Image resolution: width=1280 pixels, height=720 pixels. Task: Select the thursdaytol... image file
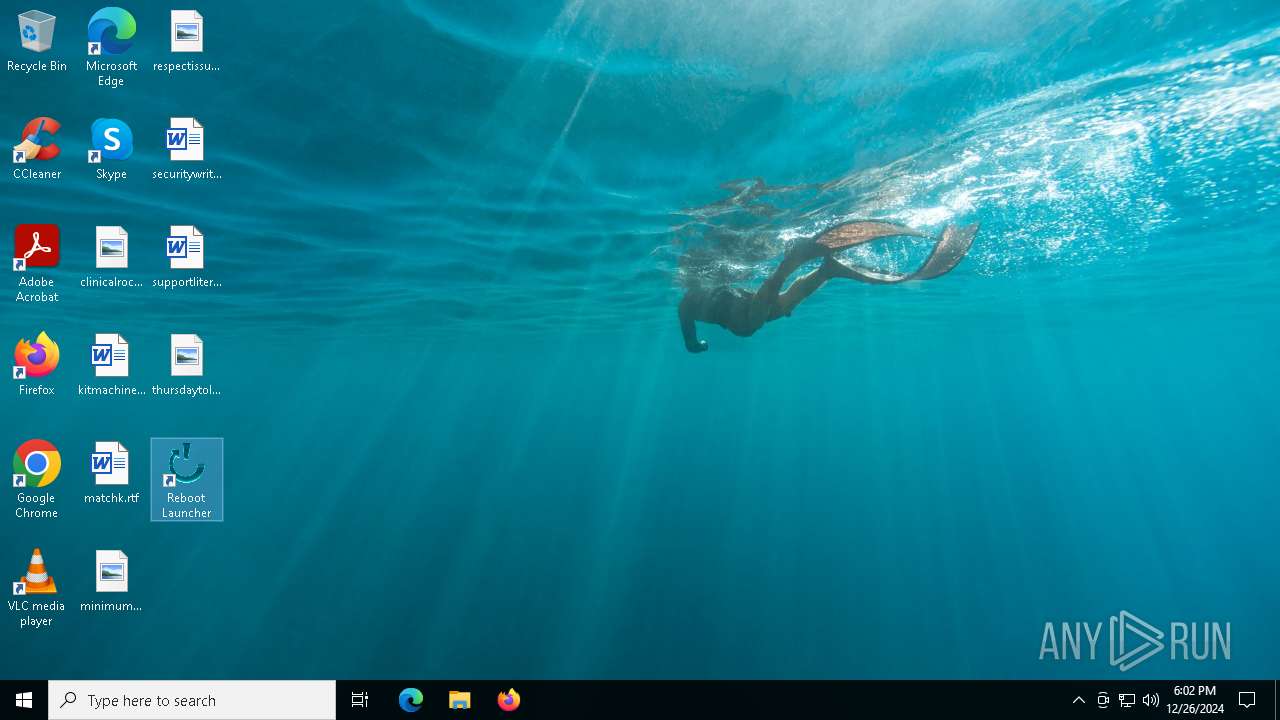186,366
